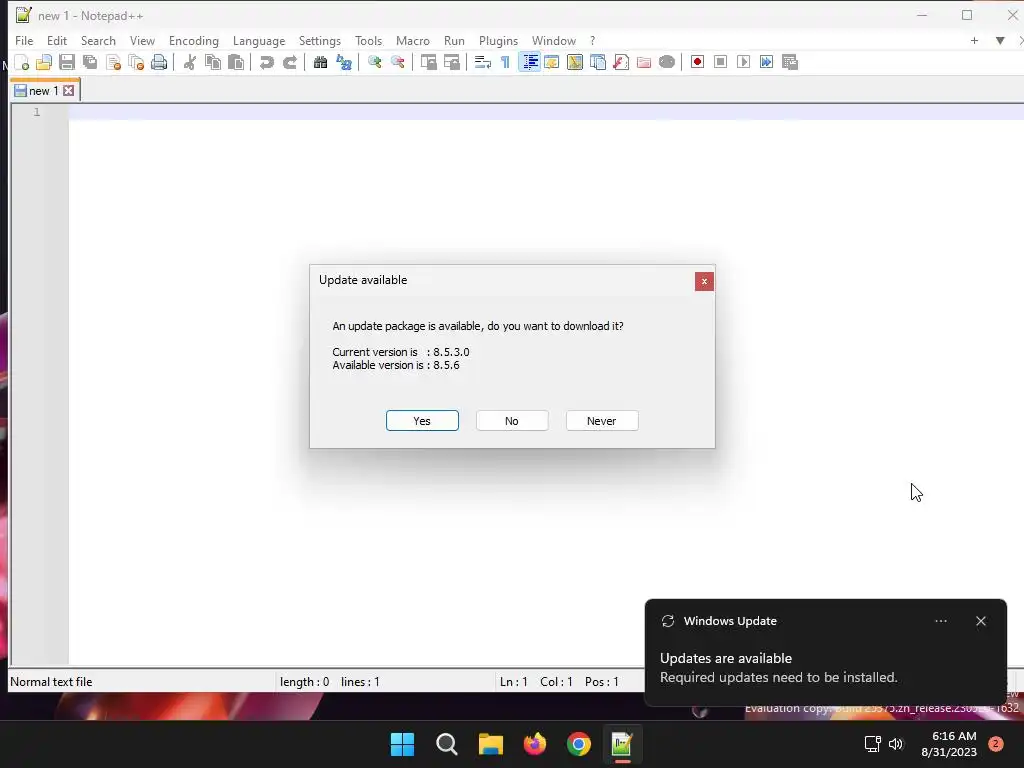
Task: Click the Playback macro icon
Action: coord(743,62)
